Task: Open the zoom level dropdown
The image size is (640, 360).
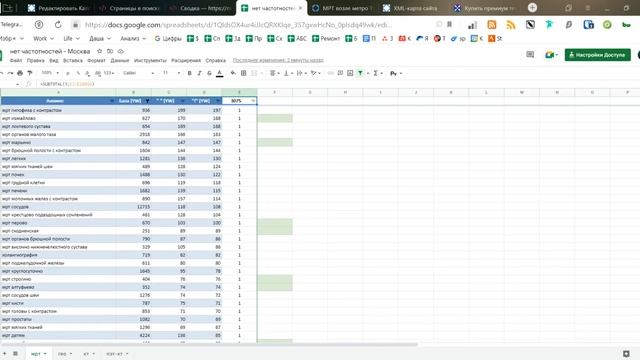Action: click(x=50, y=73)
